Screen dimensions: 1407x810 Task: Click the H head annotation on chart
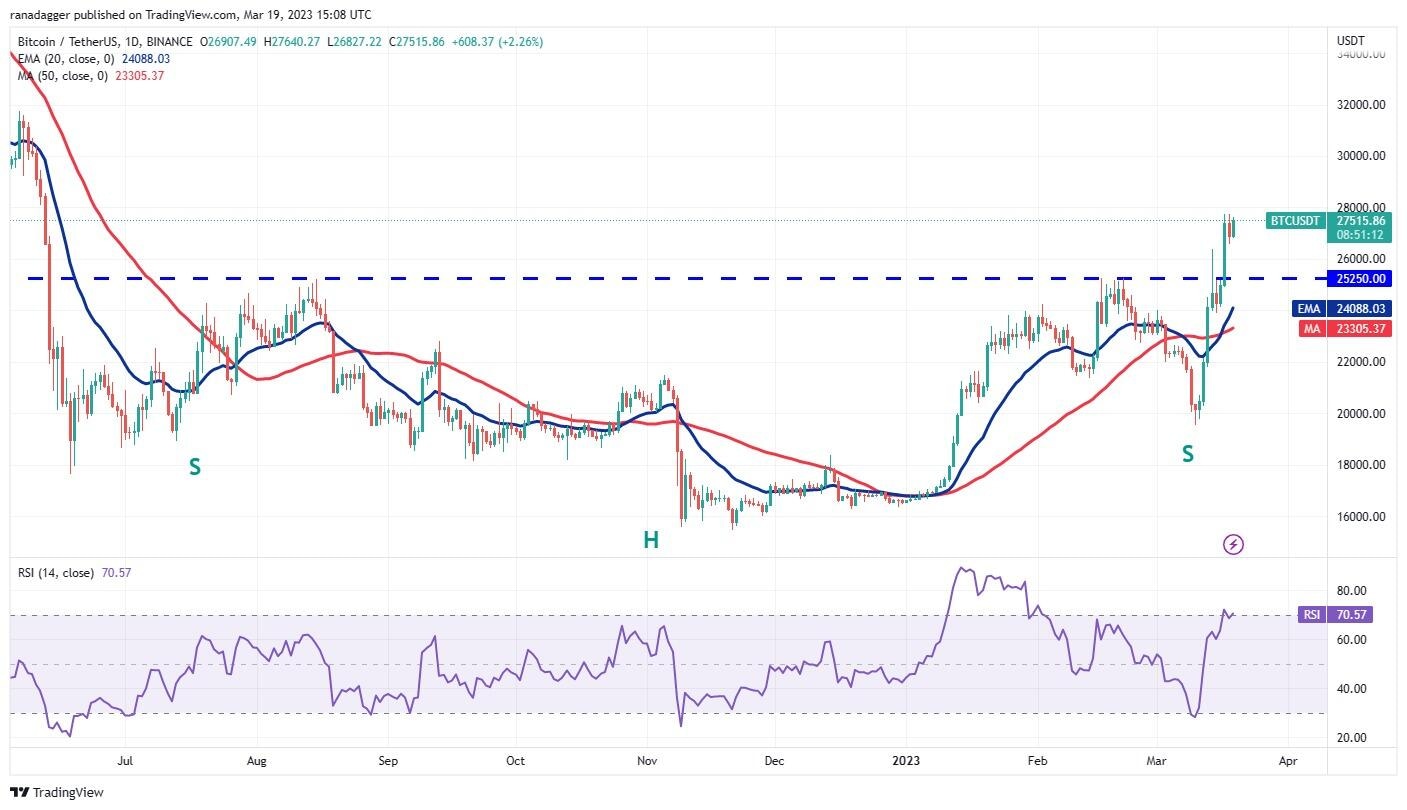(x=651, y=541)
